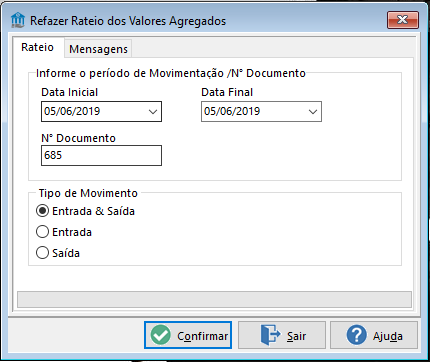Click the 'N° Documento' label
This screenshot has width=430, height=362.
[78, 138]
